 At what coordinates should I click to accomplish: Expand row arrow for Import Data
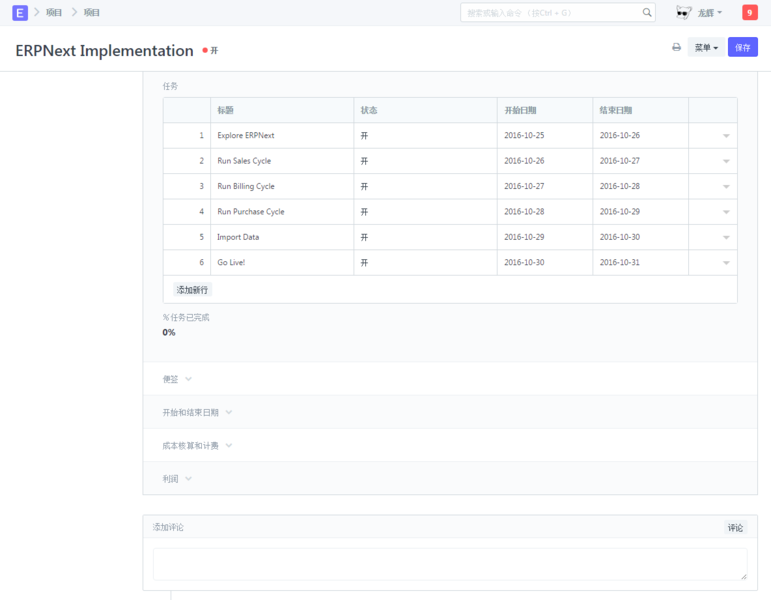pos(726,238)
